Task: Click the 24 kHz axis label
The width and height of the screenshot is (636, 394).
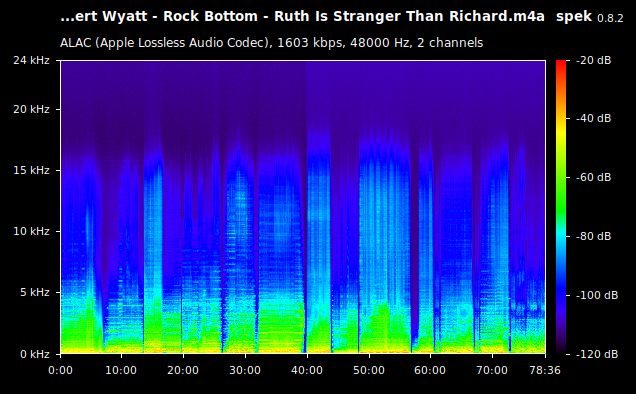Action: [31, 60]
